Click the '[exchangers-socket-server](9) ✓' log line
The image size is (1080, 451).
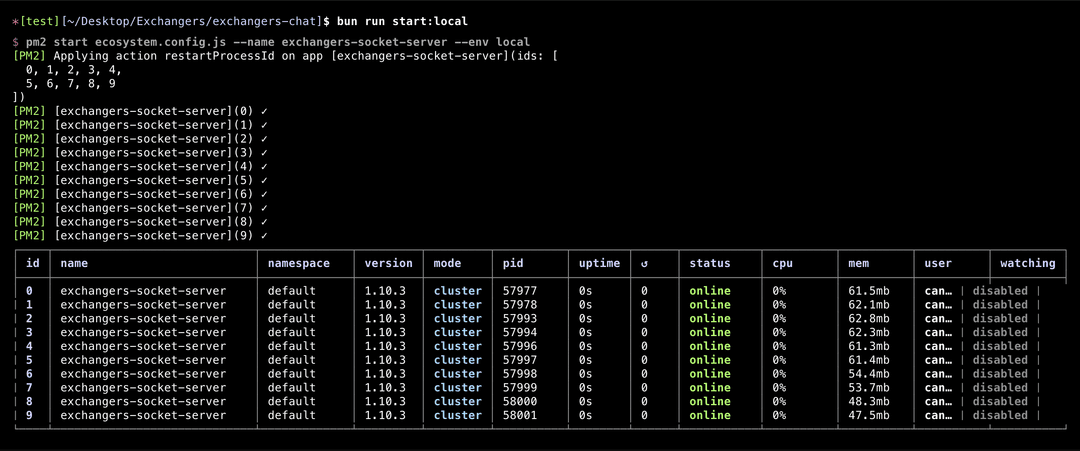(141, 235)
